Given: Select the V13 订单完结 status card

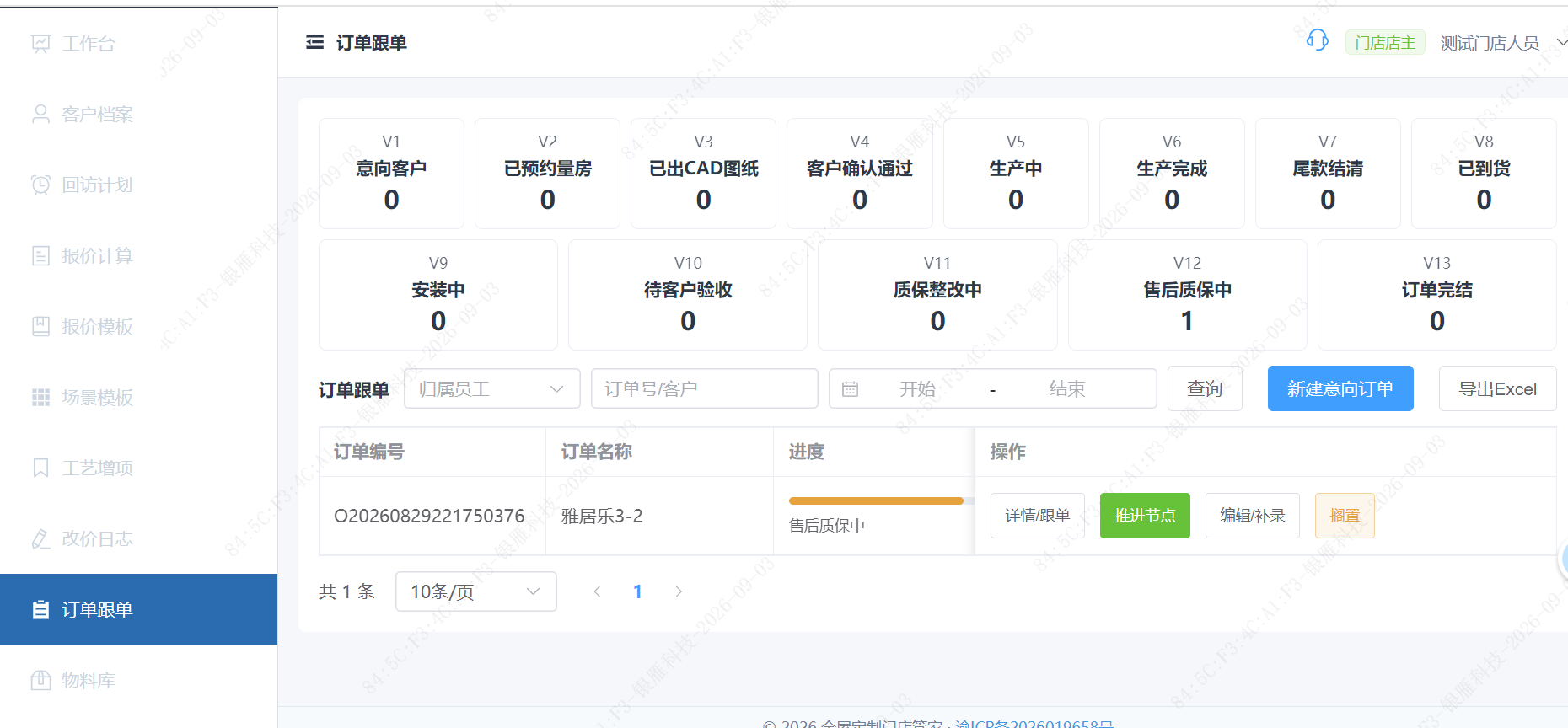Looking at the screenshot, I should point(1437,295).
